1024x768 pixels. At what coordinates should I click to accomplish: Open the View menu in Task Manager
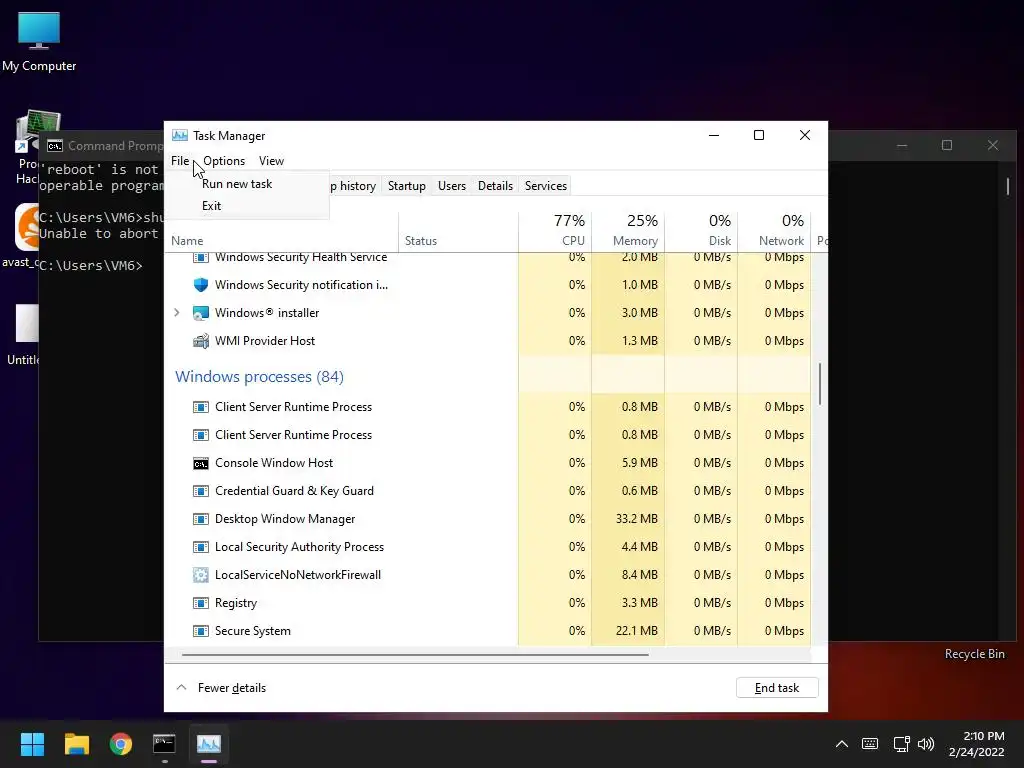tap(271, 161)
